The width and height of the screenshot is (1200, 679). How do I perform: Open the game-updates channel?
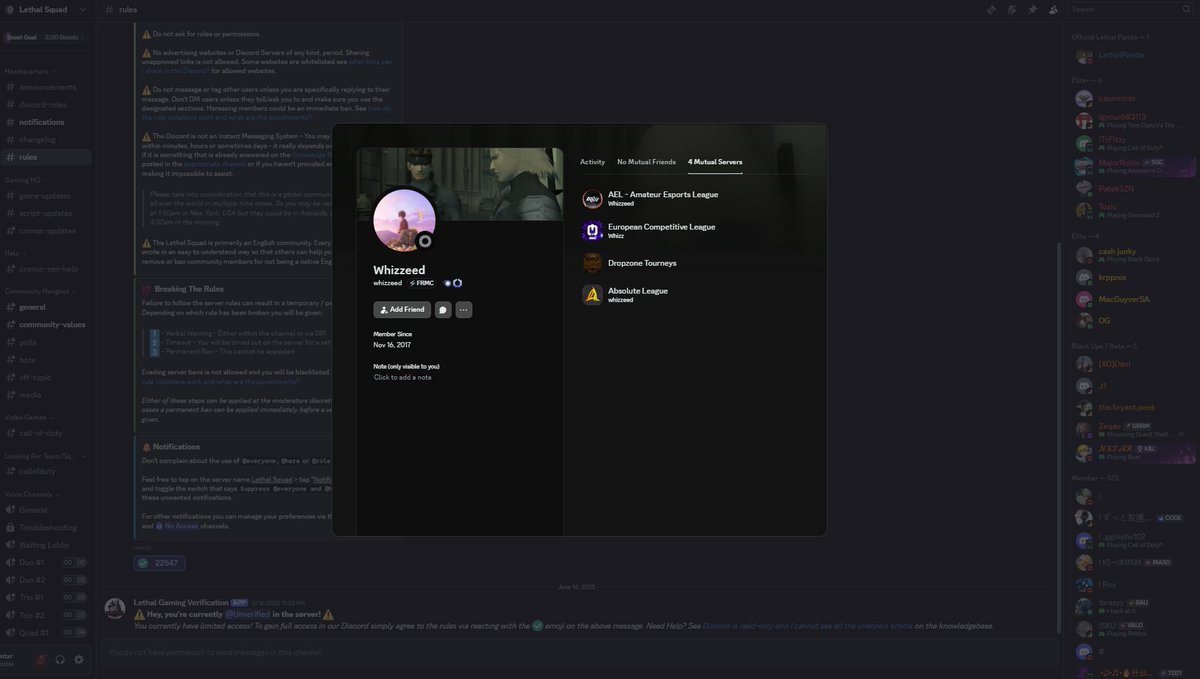[x=47, y=195]
